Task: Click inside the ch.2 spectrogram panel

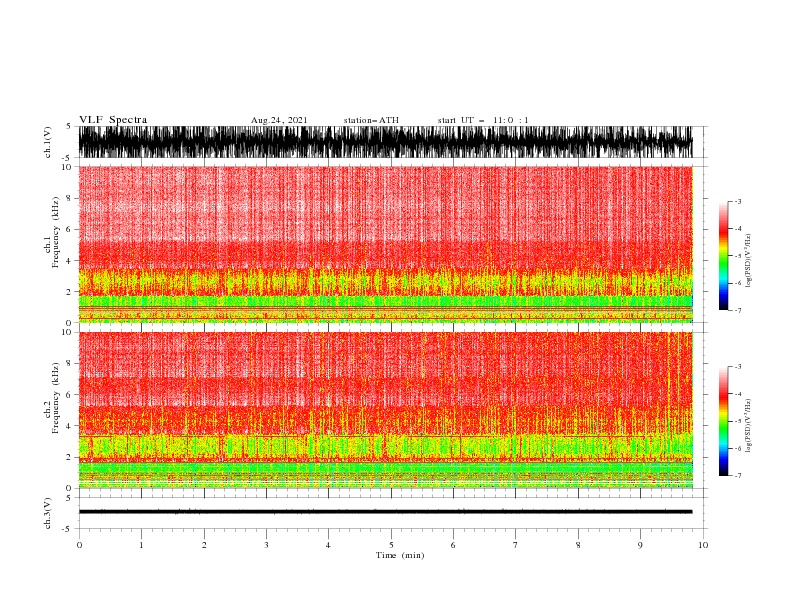Action: (386, 410)
